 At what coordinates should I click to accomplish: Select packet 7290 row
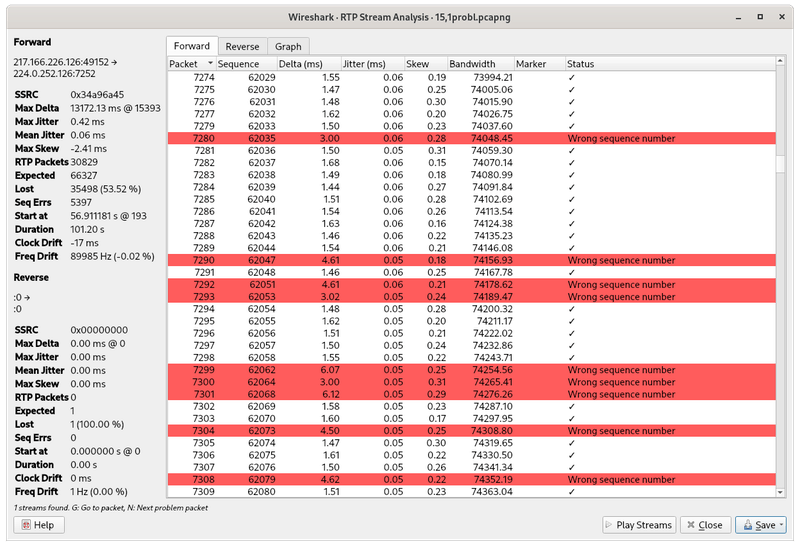click(471, 260)
